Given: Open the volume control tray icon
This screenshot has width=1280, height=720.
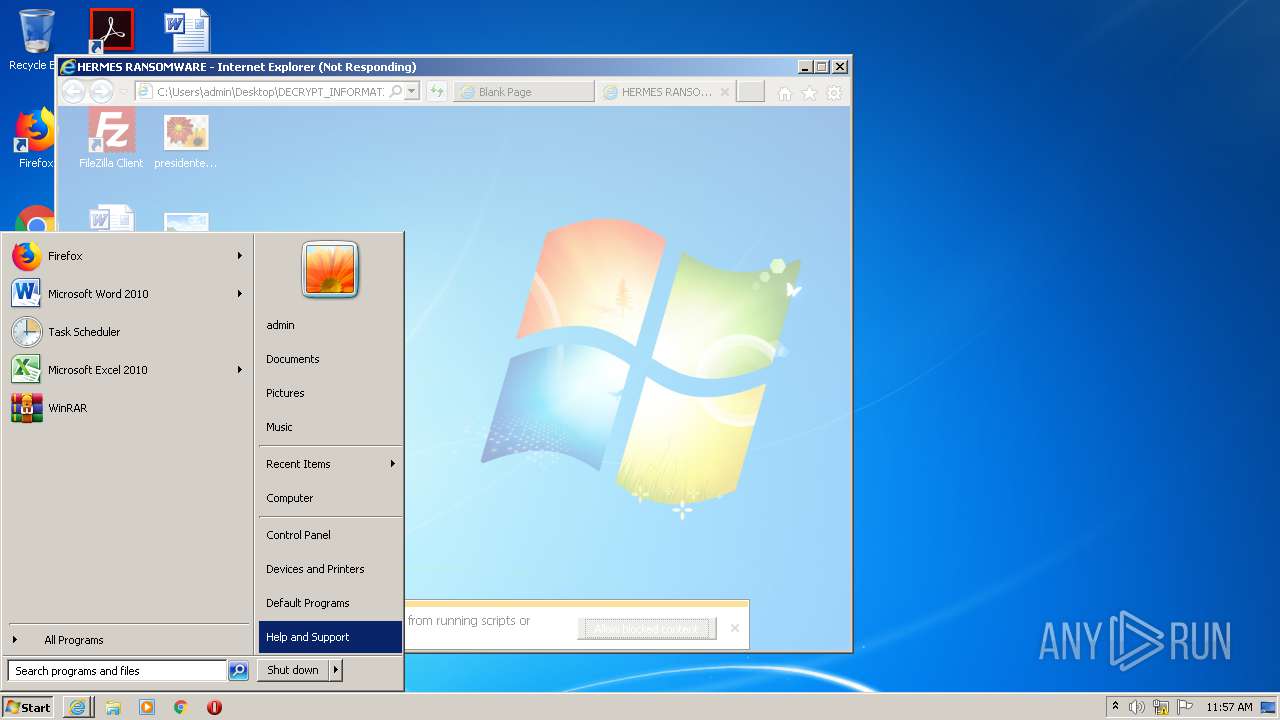Looking at the screenshot, I should 1137,707.
